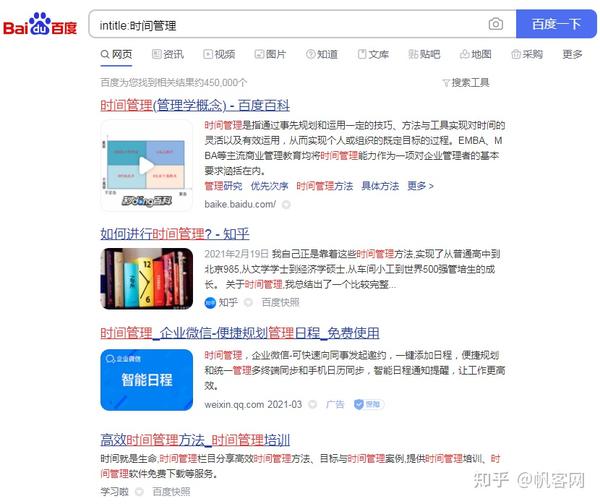Click icon beside 学习啦 source
Image resolution: width=600 pixels, height=504 pixels.
pyautogui.click(x=139, y=492)
